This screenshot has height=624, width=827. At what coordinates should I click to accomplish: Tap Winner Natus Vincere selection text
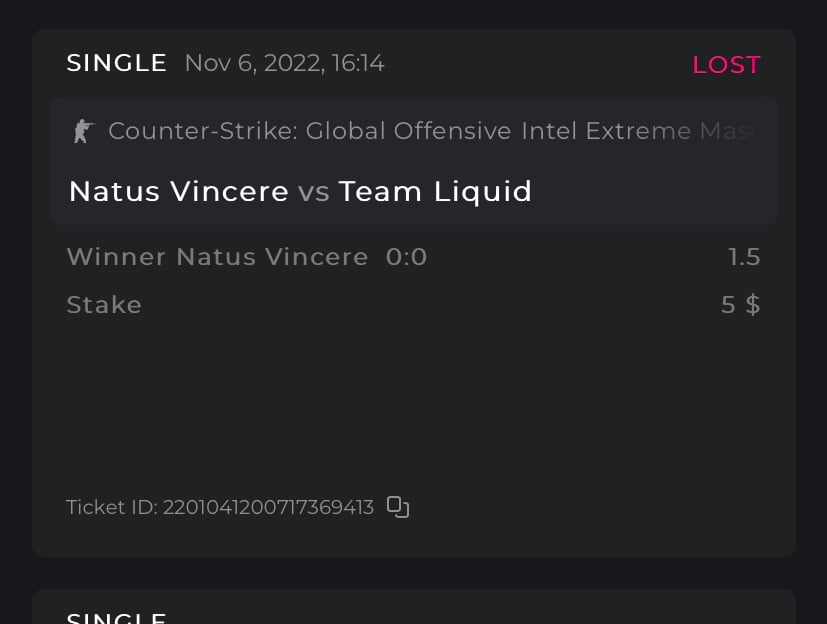(x=217, y=257)
